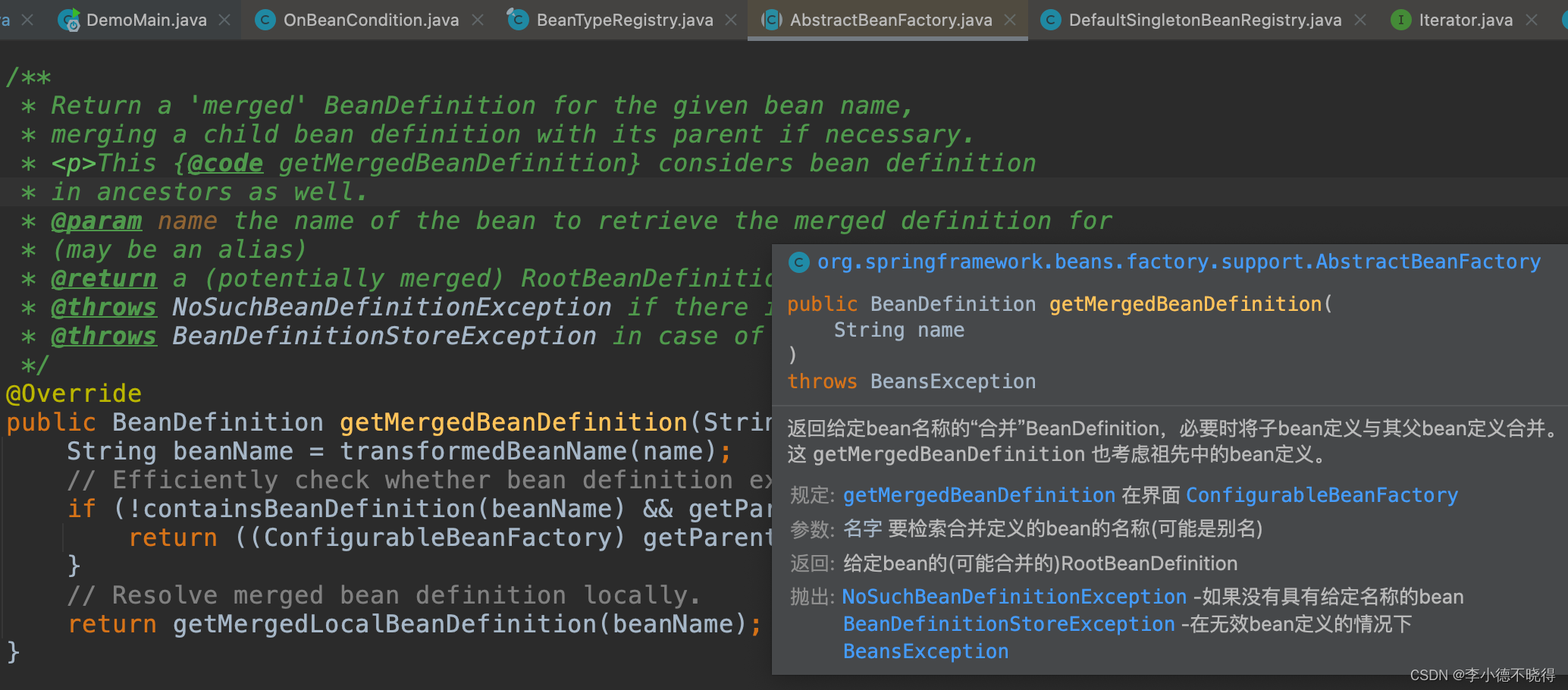The width and height of the screenshot is (1568, 690).
Task: Click ConfigurableBeanFactory cast in the return statement
Action: point(437,538)
